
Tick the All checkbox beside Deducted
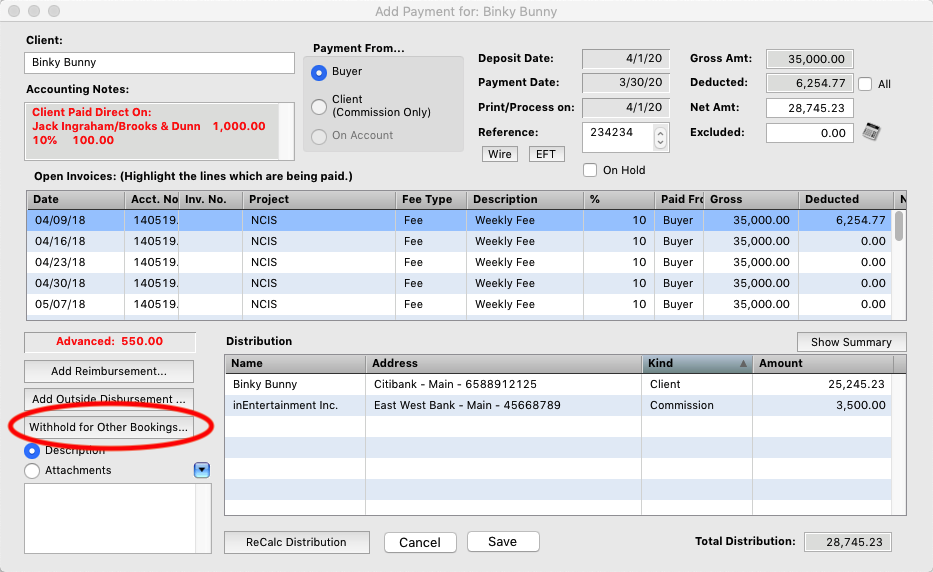click(865, 84)
